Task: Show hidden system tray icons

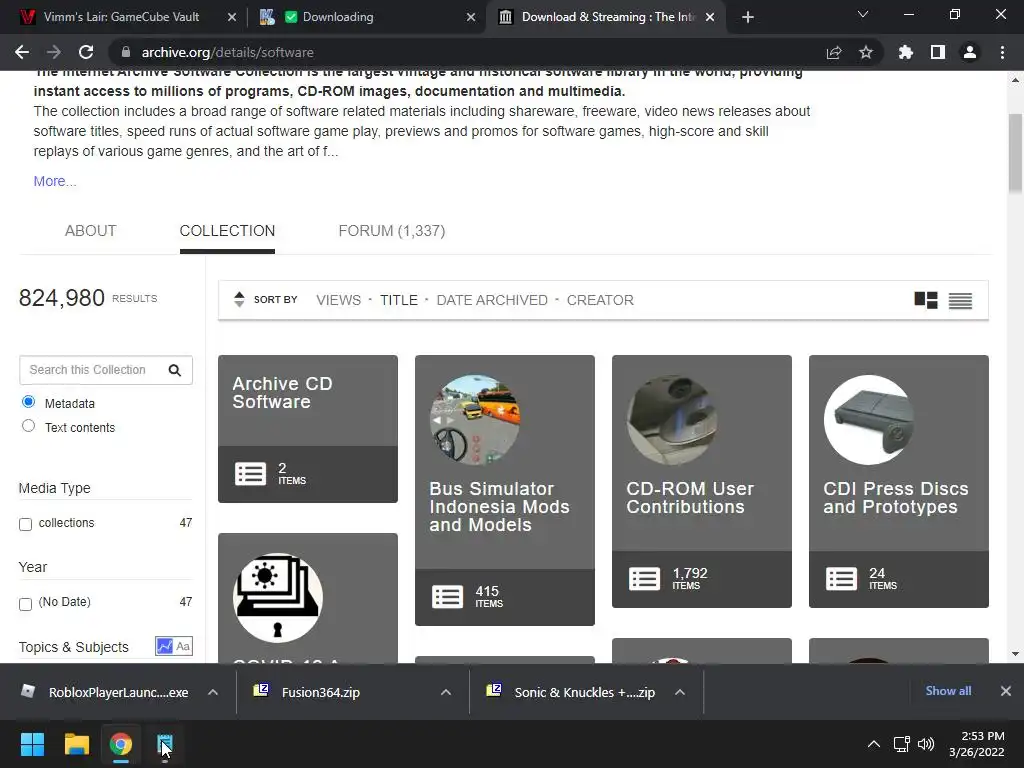Action: (873, 744)
